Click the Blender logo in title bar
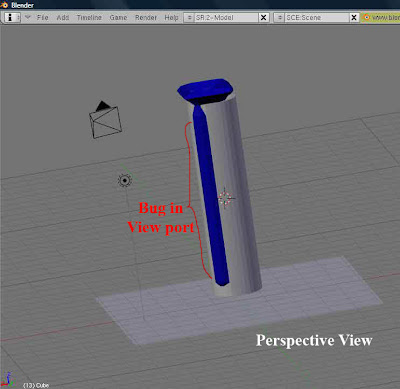Viewport: 400px width, 389px height. tap(4, 5)
